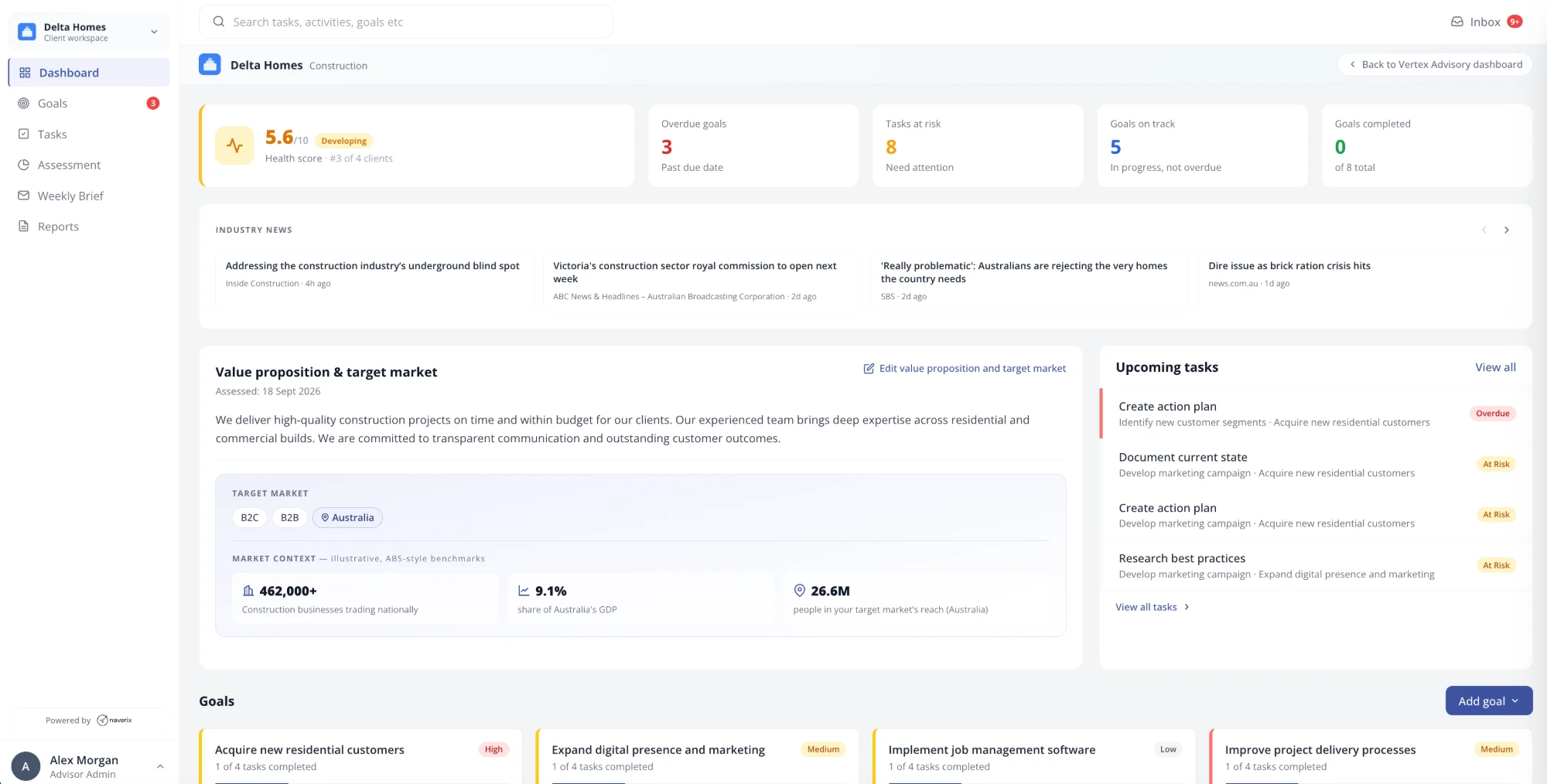The width and height of the screenshot is (1547, 784).
Task: Click the edit pencil icon for value proposition
Action: (x=869, y=368)
